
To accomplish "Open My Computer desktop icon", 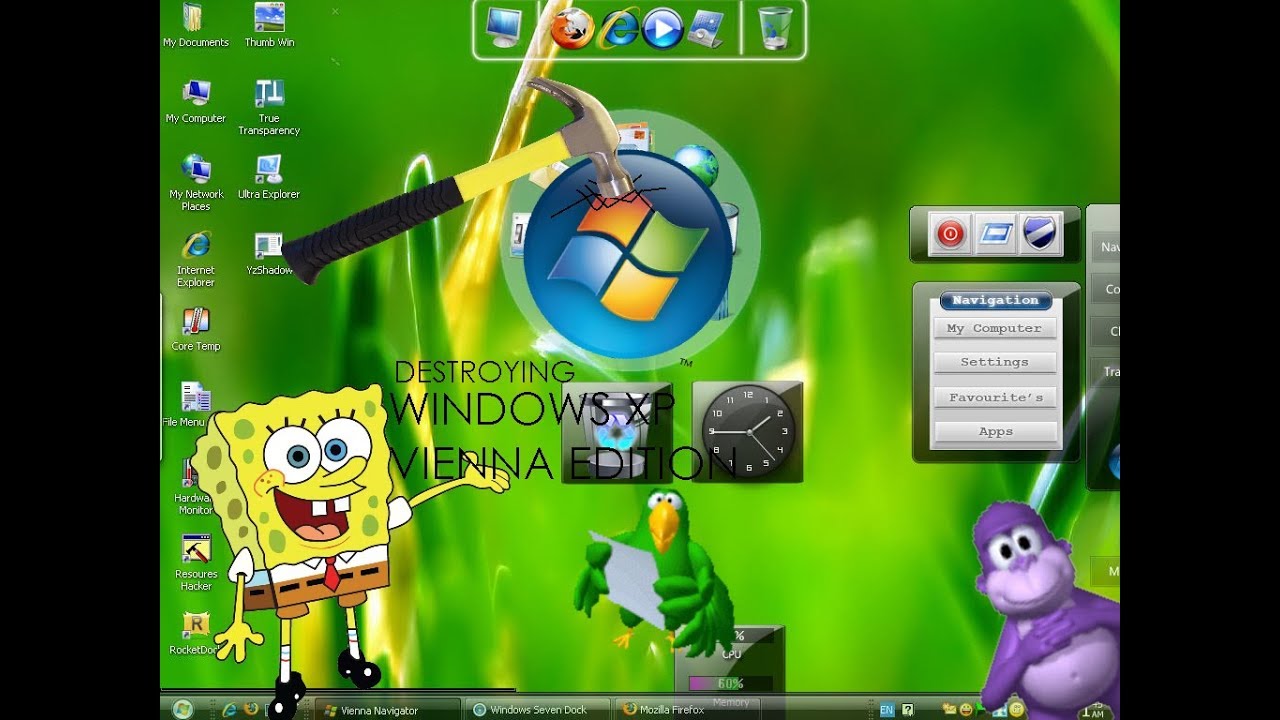I will (196, 101).
